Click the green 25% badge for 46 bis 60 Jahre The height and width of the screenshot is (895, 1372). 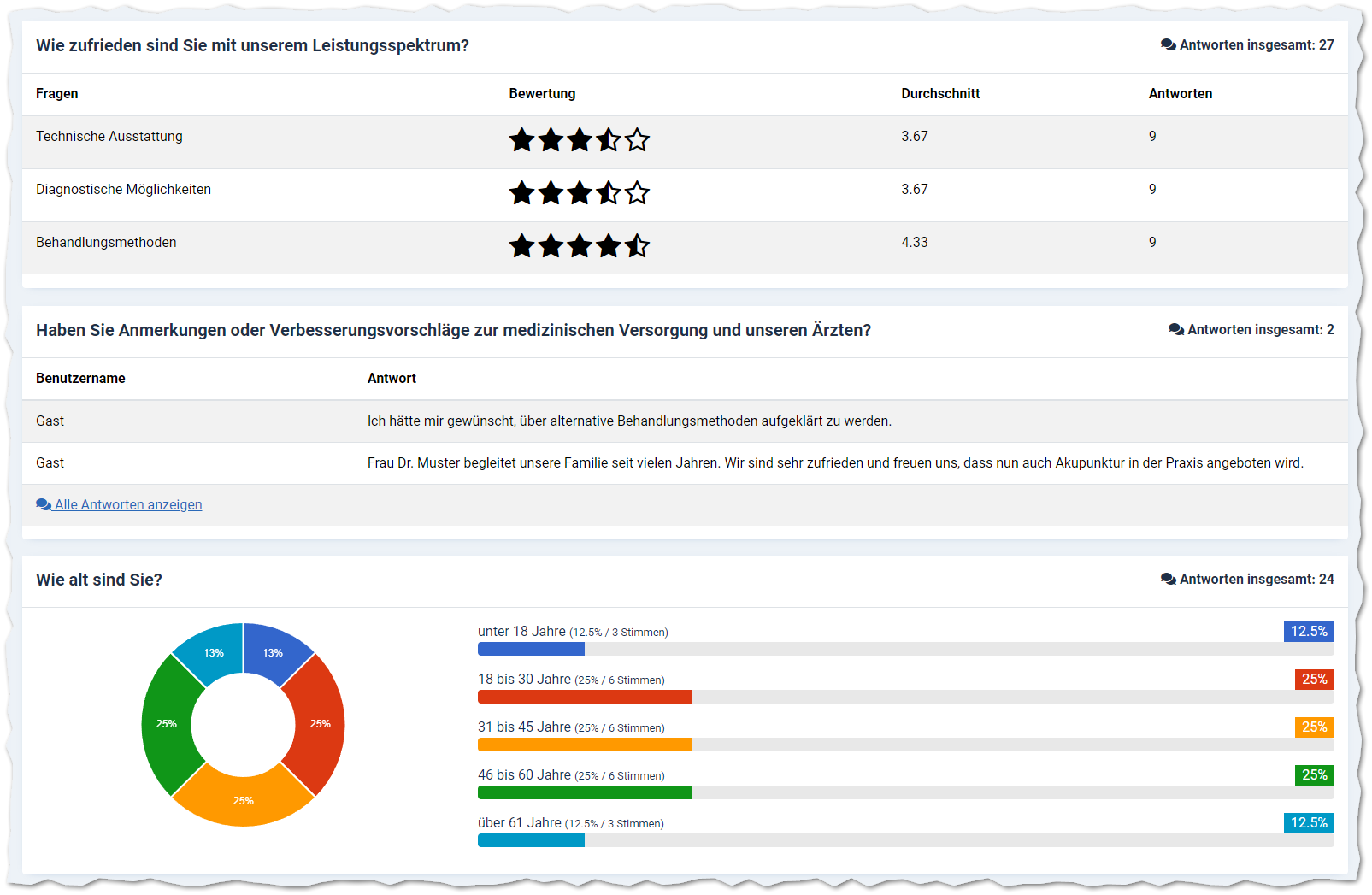point(1314,775)
